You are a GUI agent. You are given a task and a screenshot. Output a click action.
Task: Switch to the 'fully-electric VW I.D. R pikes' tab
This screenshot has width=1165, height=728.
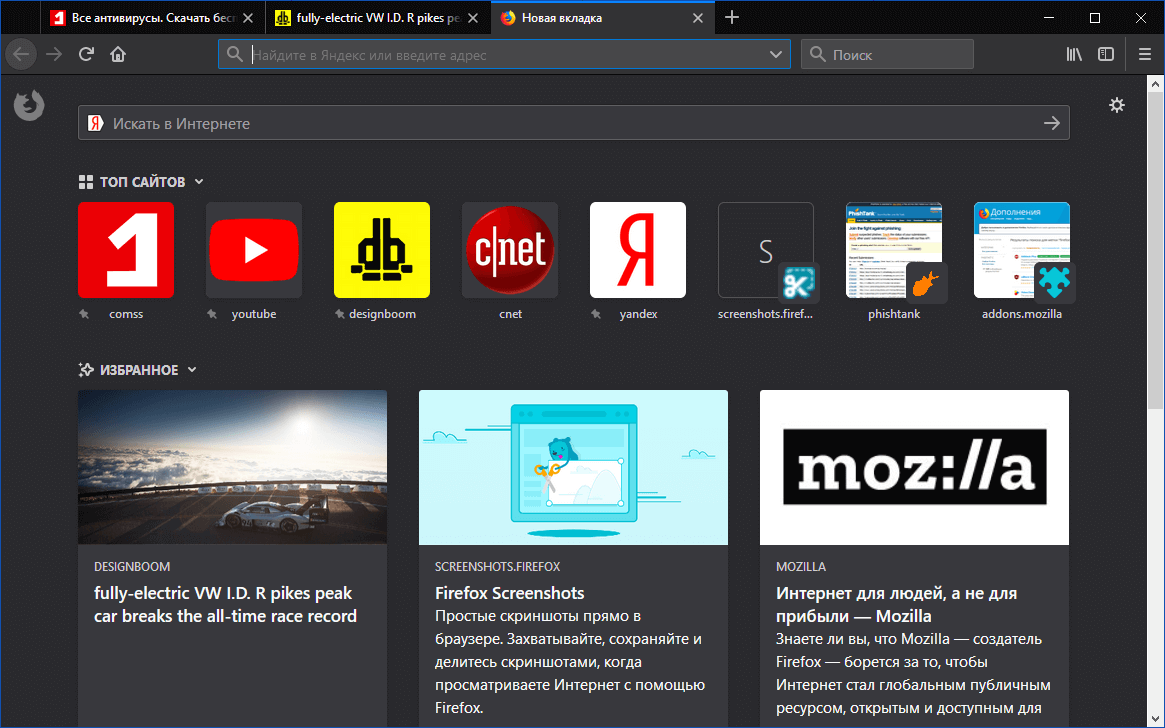coord(370,17)
